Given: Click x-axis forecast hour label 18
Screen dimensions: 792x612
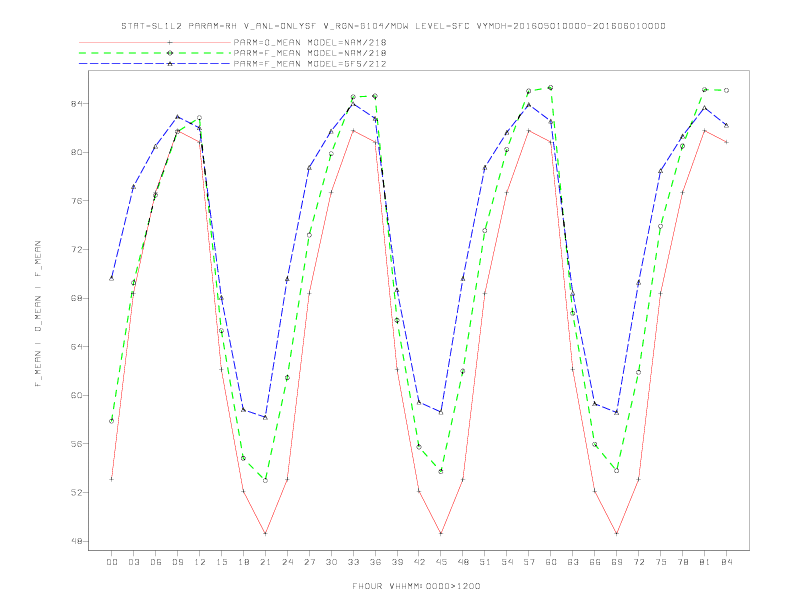Looking at the screenshot, I should pos(243,562).
